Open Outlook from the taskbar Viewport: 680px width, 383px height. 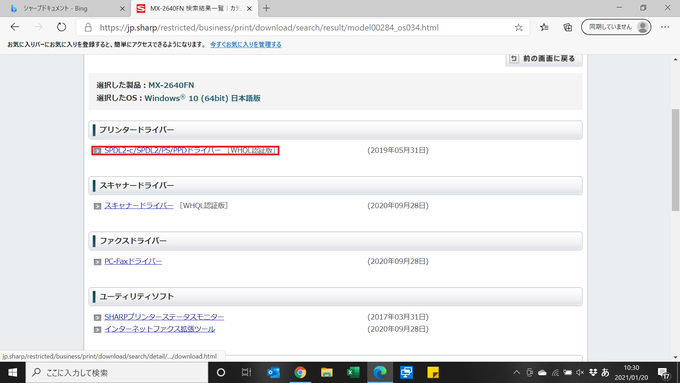pyautogui.click(x=273, y=373)
